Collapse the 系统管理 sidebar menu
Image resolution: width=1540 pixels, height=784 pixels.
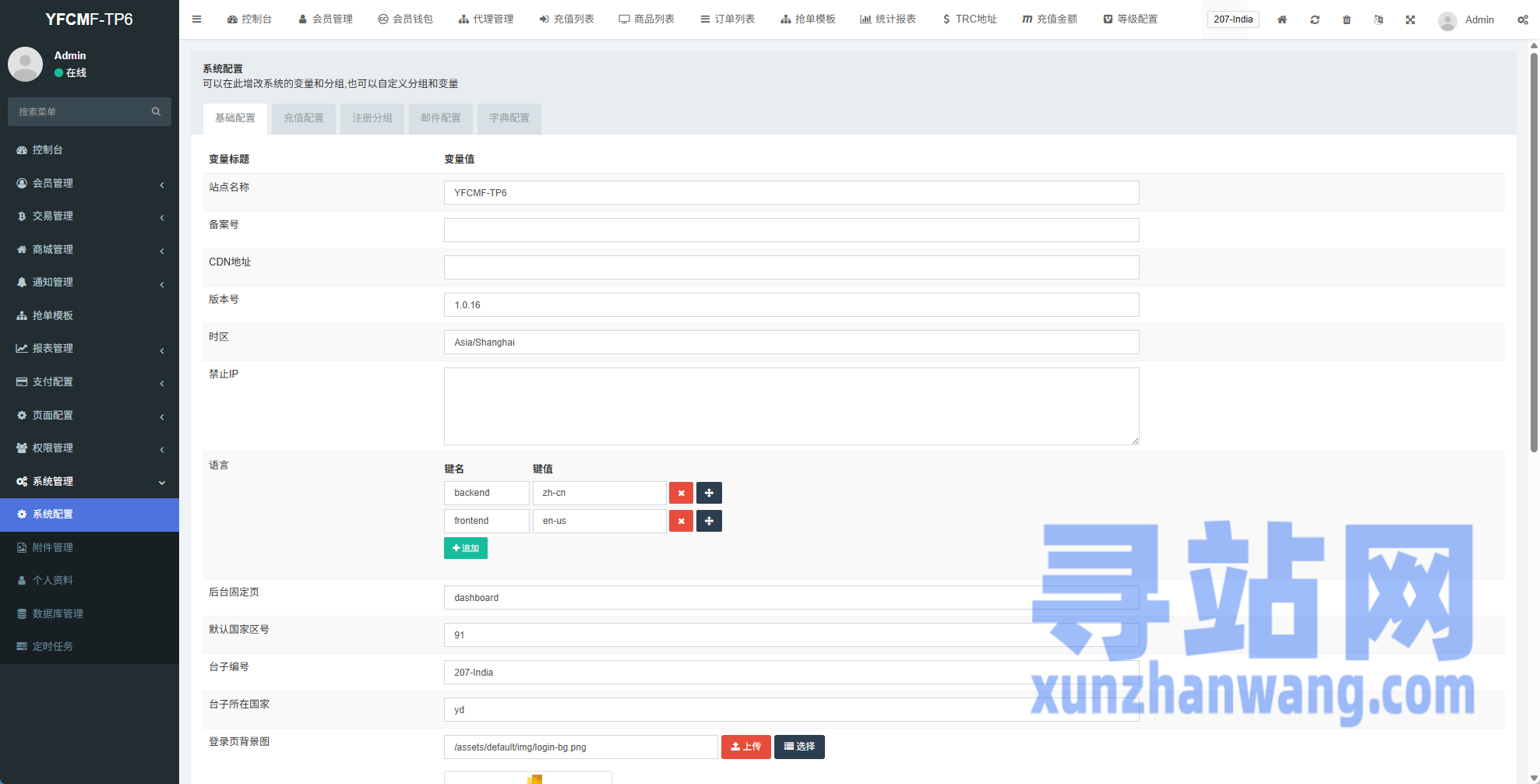90,481
